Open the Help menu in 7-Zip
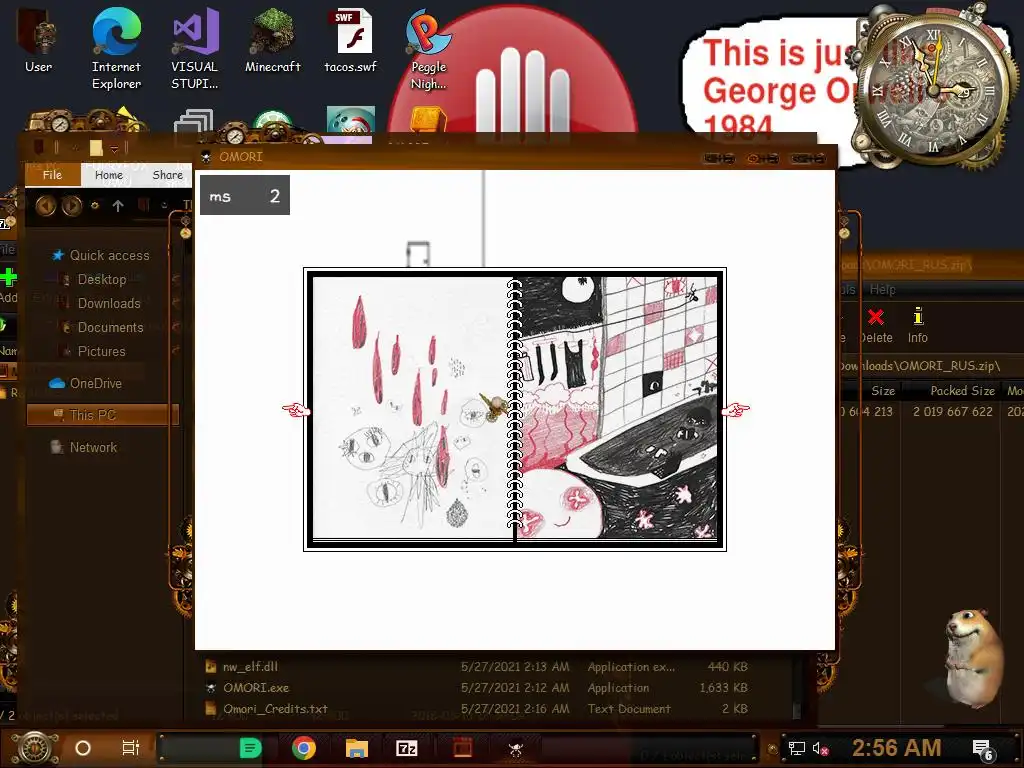This screenshot has width=1024, height=768. coord(882,289)
